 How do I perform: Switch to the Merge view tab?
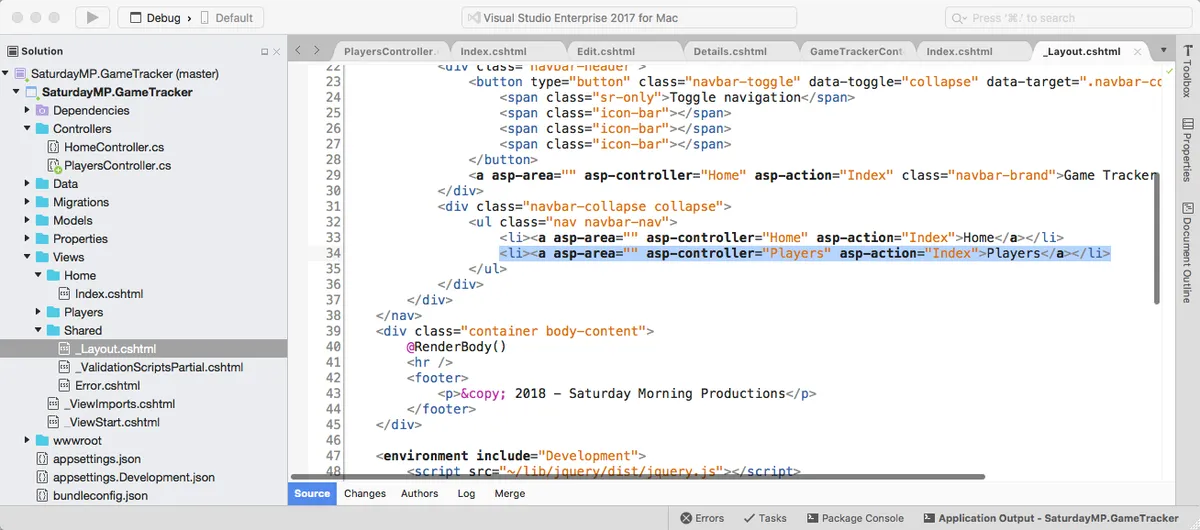tap(509, 493)
